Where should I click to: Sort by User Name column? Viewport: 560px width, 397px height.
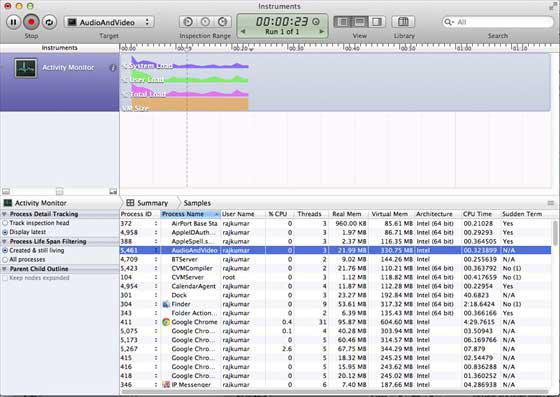243,214
